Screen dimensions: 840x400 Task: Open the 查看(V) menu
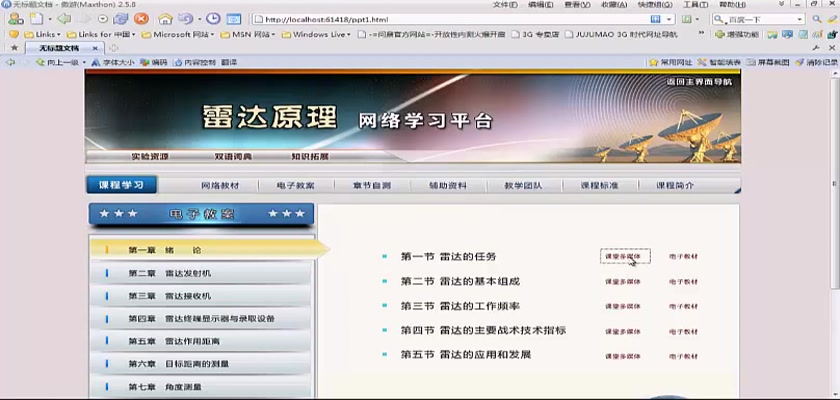[577, 4]
